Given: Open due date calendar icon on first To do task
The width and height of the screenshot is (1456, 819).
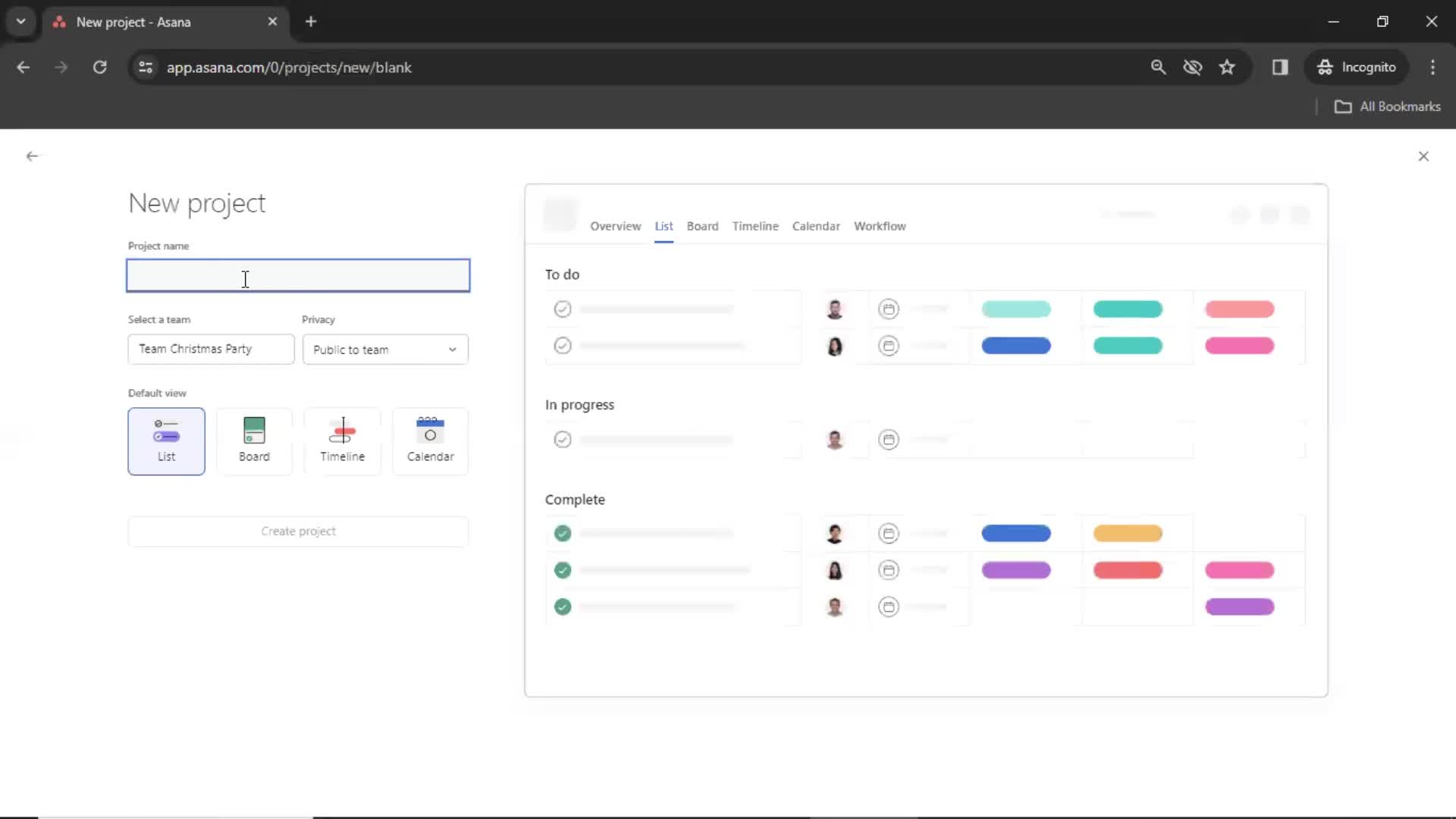Looking at the screenshot, I should tap(889, 309).
